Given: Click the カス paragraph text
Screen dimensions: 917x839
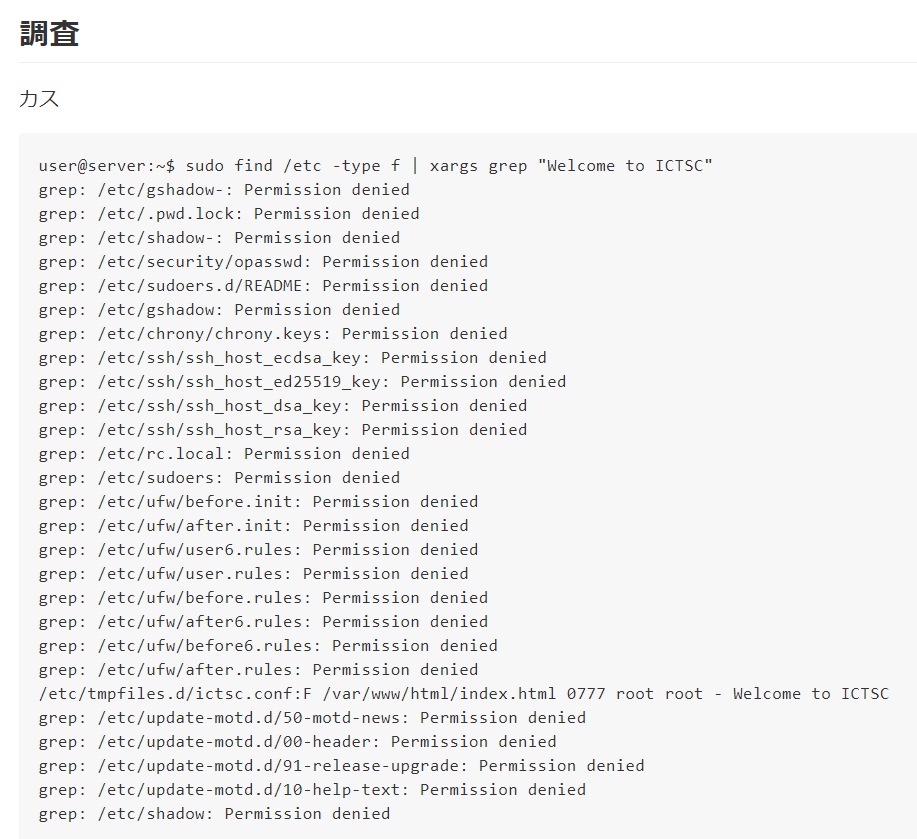Looking at the screenshot, I should coord(39,98).
